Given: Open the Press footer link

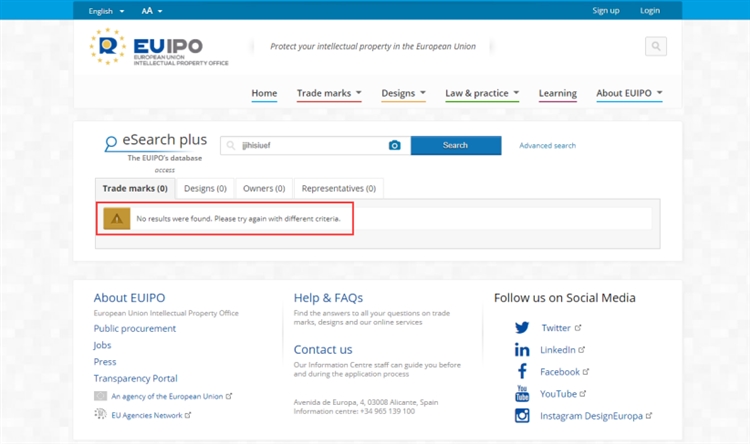Looking at the screenshot, I should click(105, 362).
